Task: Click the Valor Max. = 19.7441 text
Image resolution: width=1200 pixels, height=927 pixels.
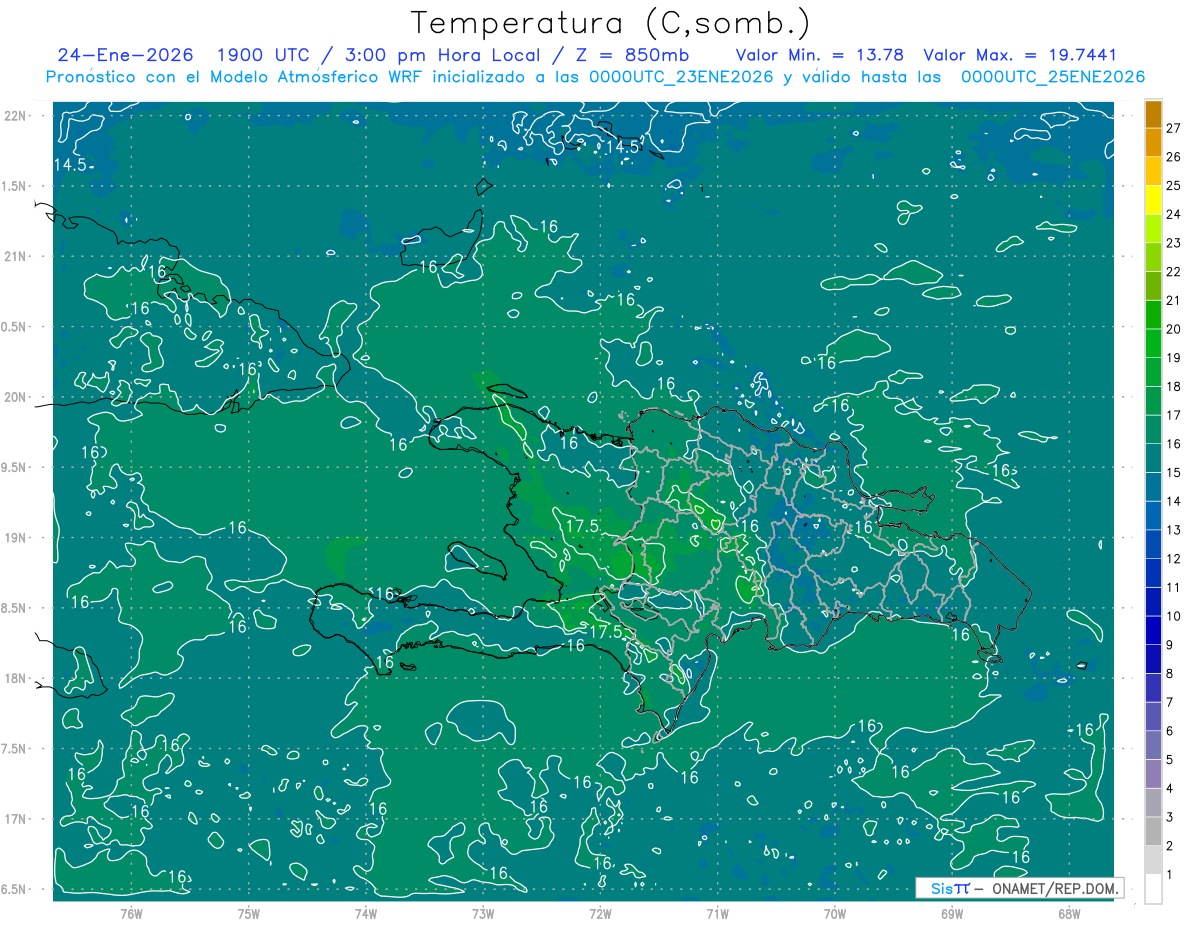Action: tap(1020, 55)
